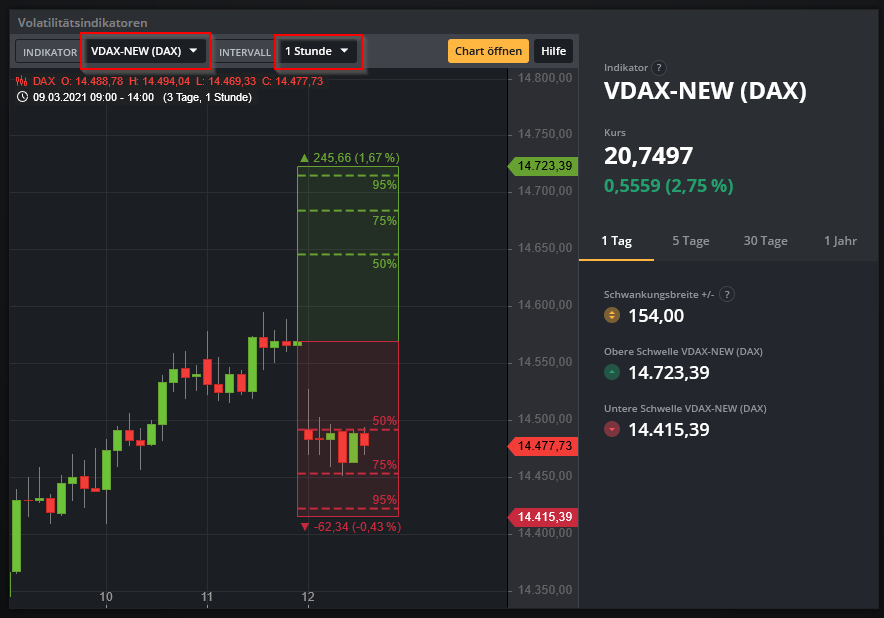Click the date axis label 12
Viewport: 884px width, 618px height.
click(308, 597)
